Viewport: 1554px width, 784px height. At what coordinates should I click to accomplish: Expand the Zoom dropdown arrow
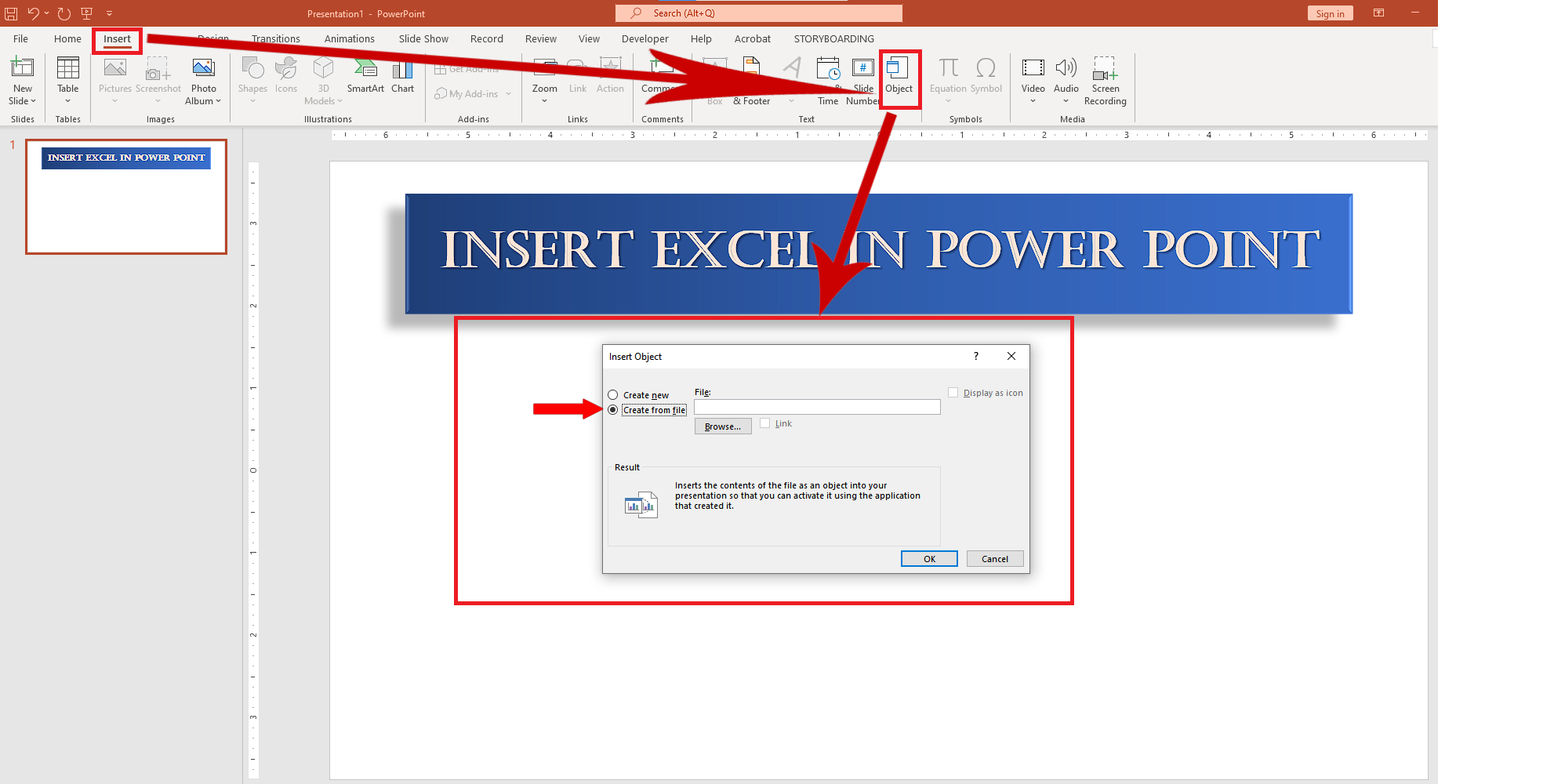pyautogui.click(x=544, y=101)
